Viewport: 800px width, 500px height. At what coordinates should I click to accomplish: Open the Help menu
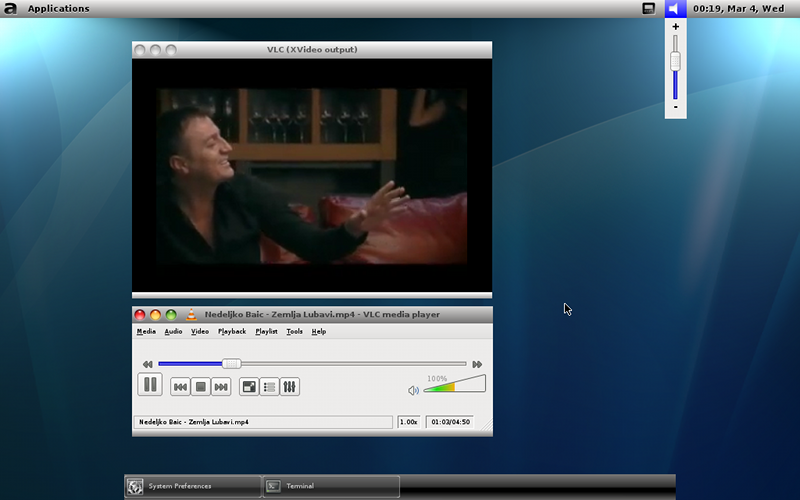318,332
